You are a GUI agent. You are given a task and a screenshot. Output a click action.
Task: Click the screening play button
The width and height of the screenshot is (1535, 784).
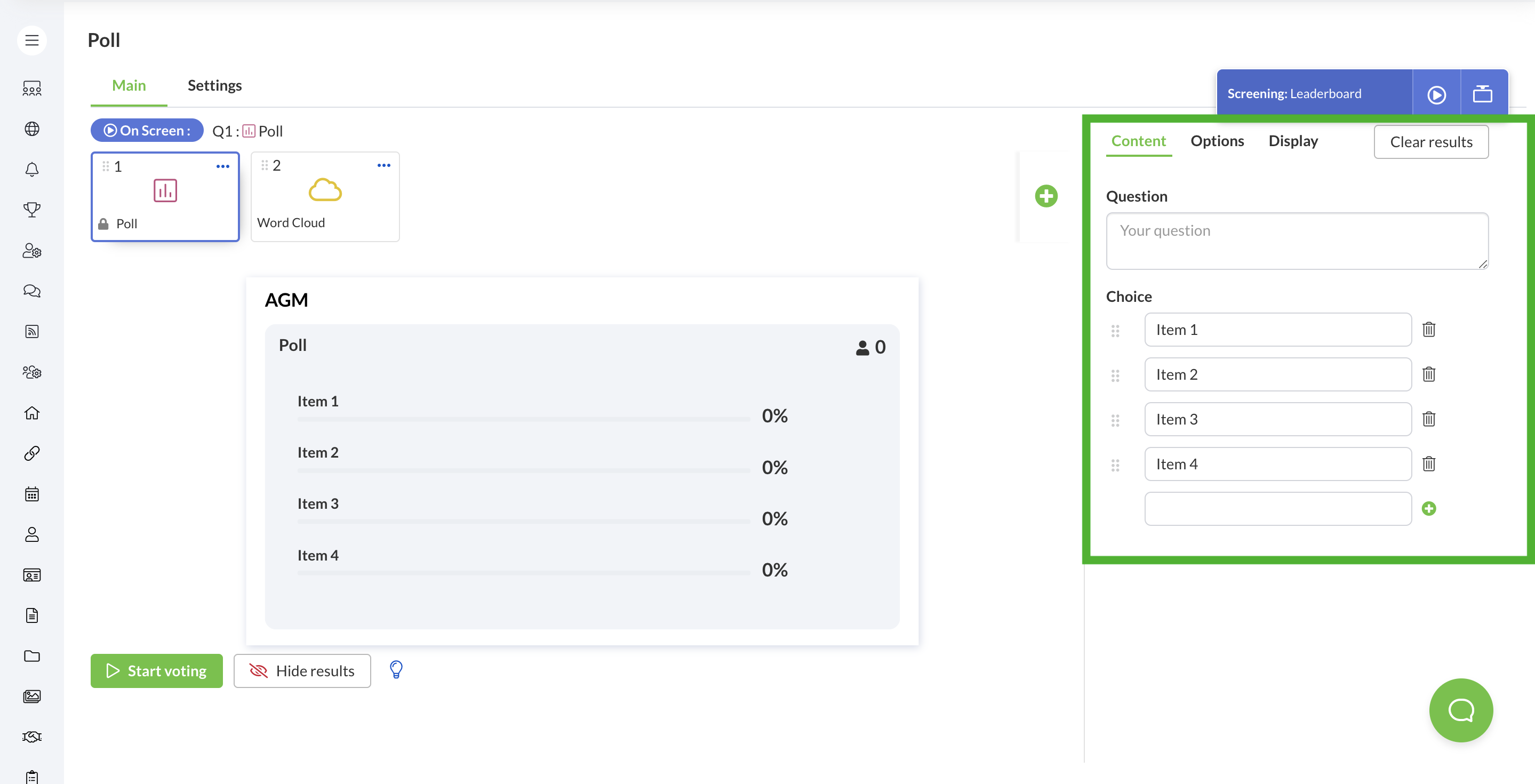(x=1436, y=94)
